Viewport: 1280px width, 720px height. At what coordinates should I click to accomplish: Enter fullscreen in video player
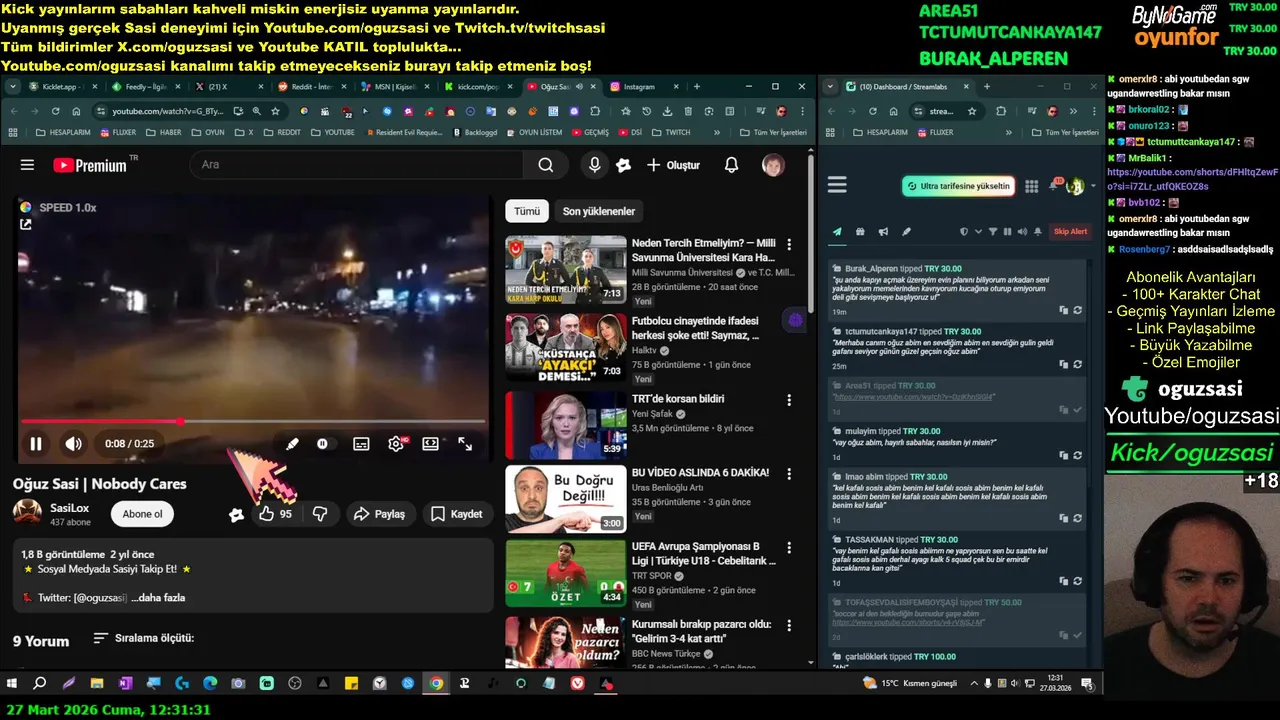click(465, 444)
